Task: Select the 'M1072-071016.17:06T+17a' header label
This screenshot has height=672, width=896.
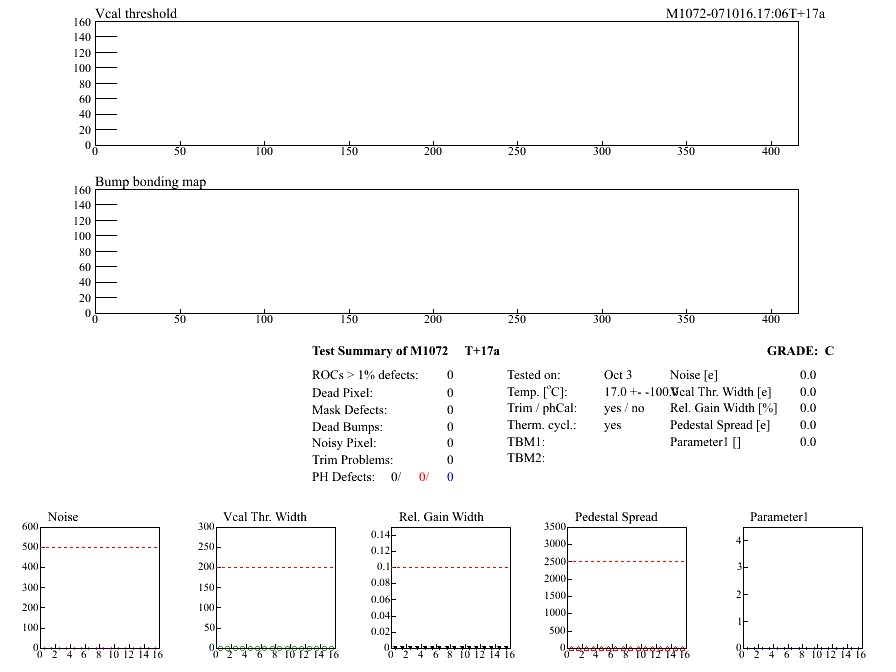Action: [745, 14]
